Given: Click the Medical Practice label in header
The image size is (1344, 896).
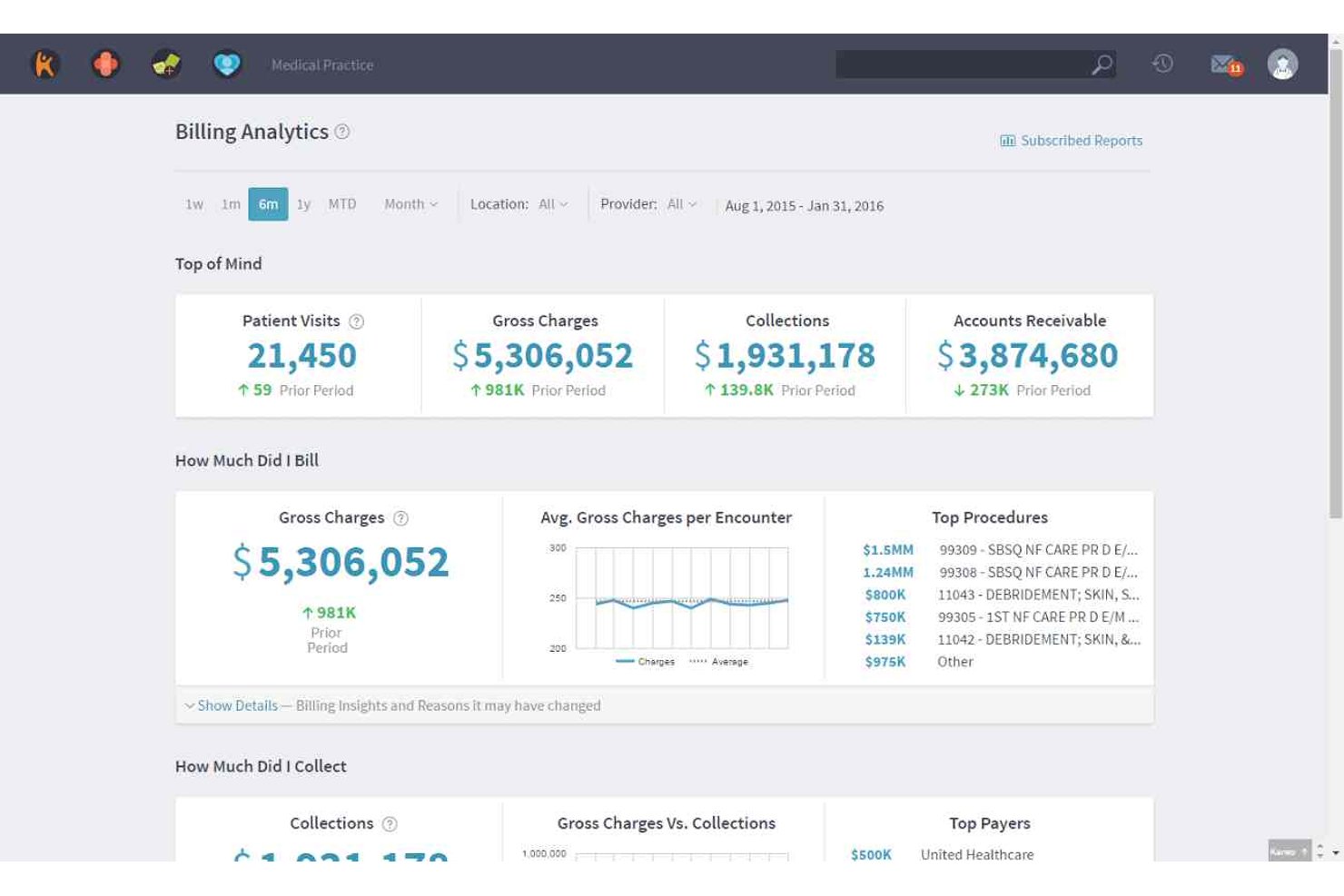Looking at the screenshot, I should [322, 65].
